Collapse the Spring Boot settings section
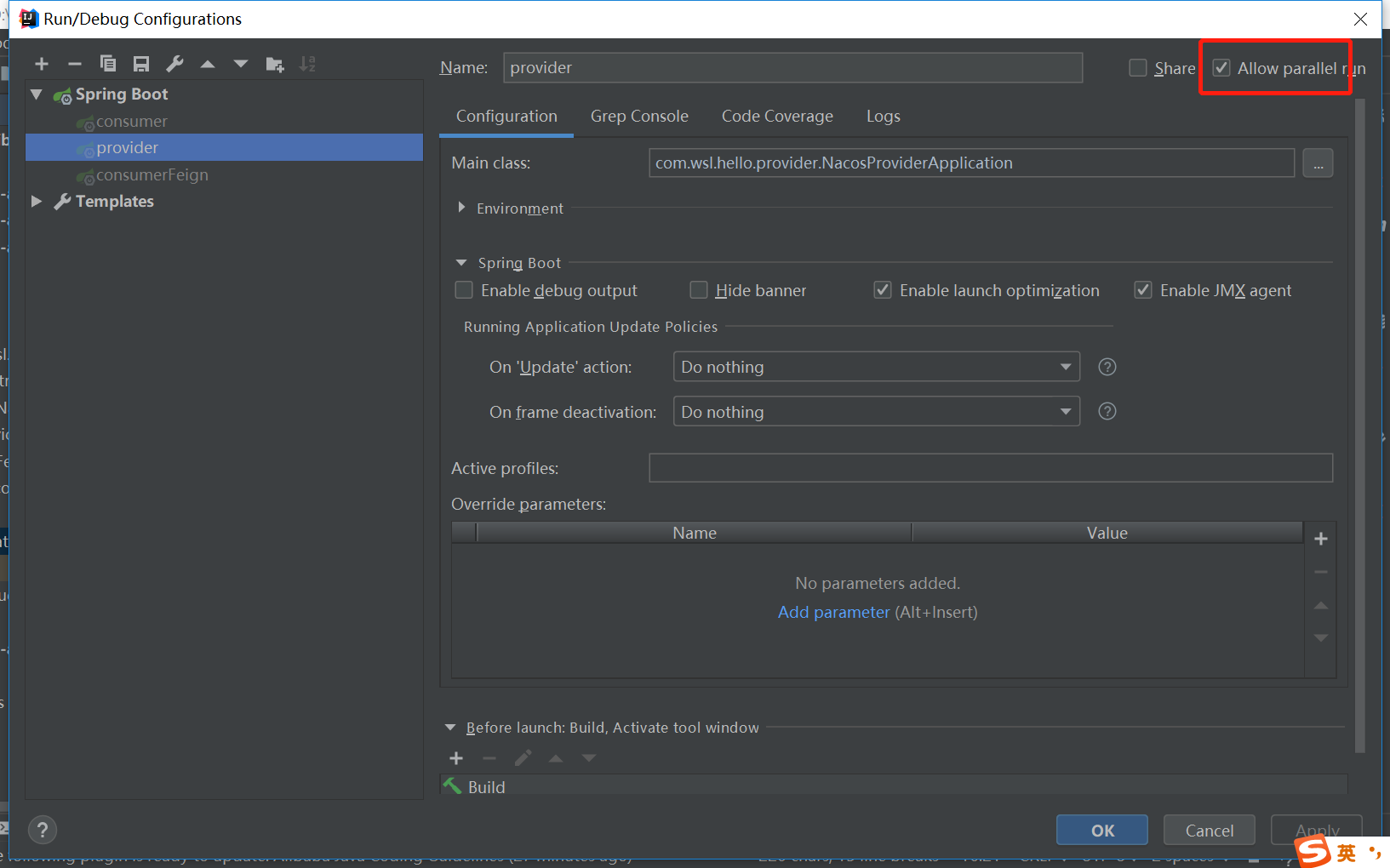Screen dimensions: 1390x868 [461, 263]
